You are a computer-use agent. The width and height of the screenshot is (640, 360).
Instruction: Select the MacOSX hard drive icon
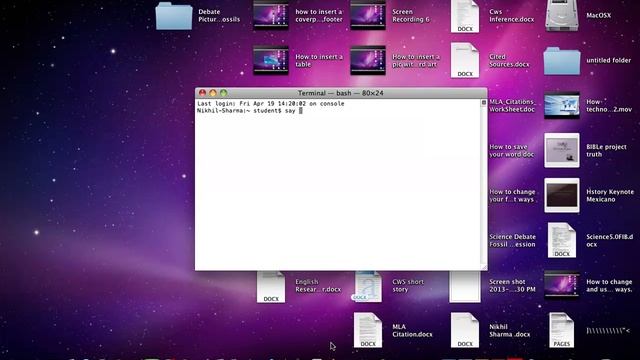coord(562,16)
